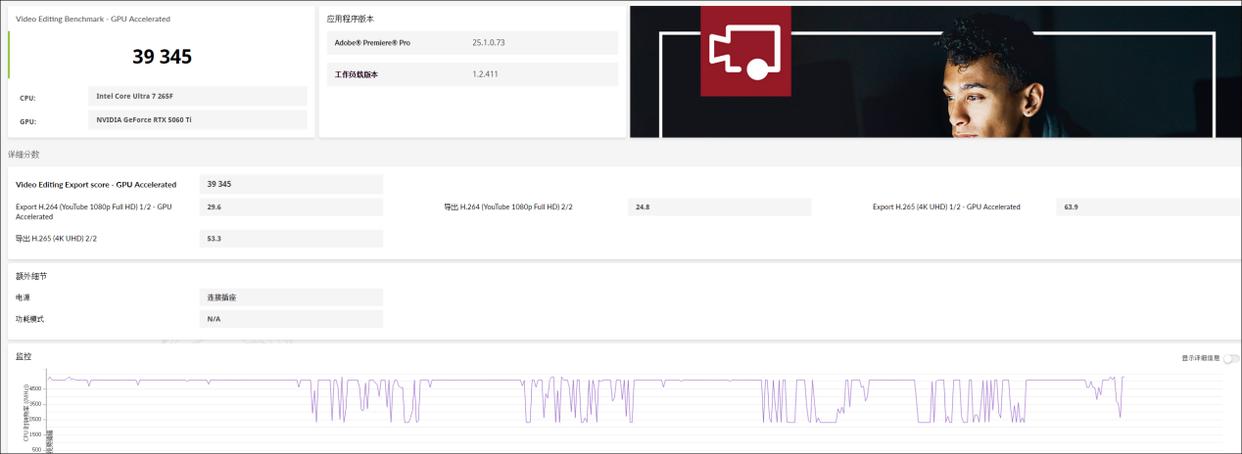Click the power mode N/A field
This screenshot has height=454, width=1242.
click(290, 319)
